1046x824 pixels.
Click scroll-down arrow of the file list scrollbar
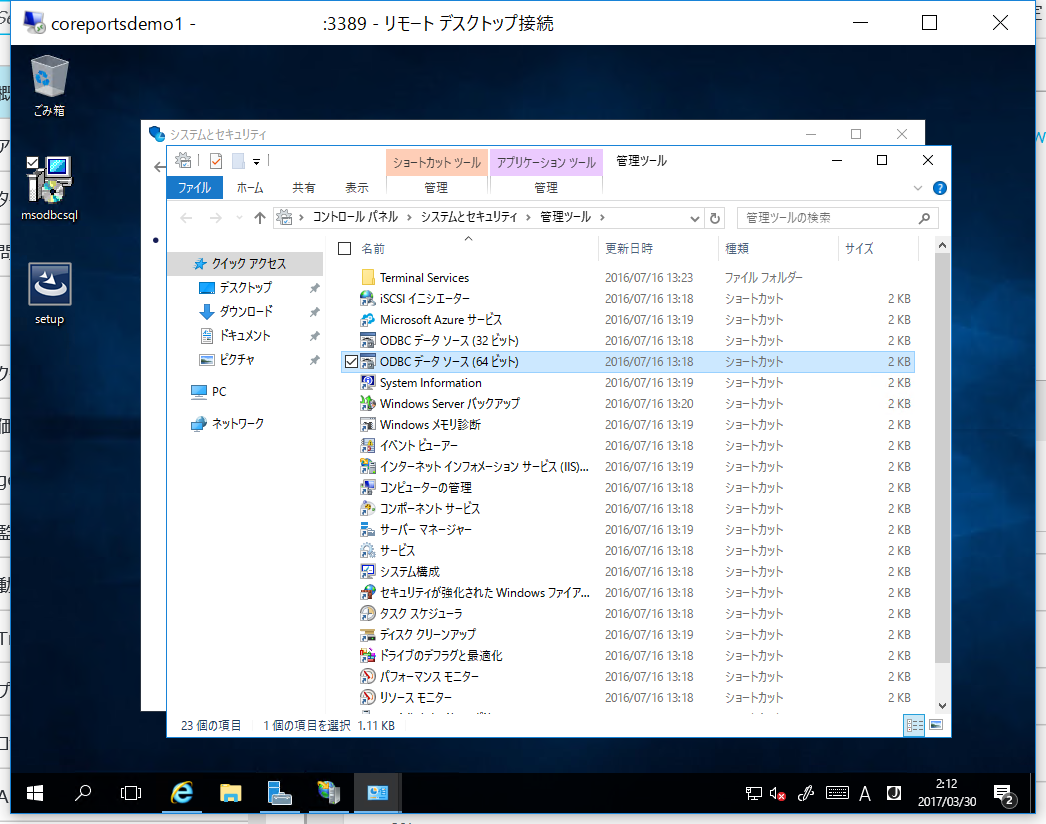[x=942, y=705]
